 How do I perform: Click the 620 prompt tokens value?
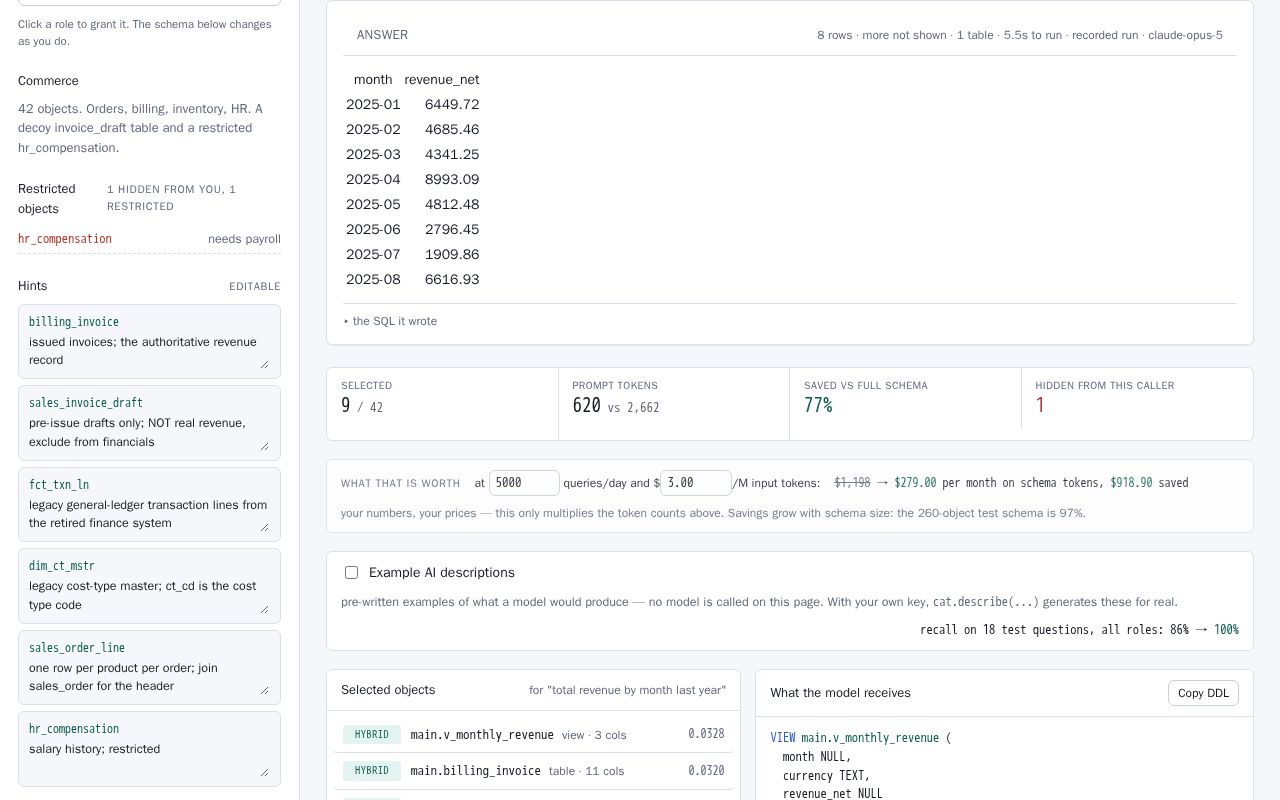coord(586,405)
